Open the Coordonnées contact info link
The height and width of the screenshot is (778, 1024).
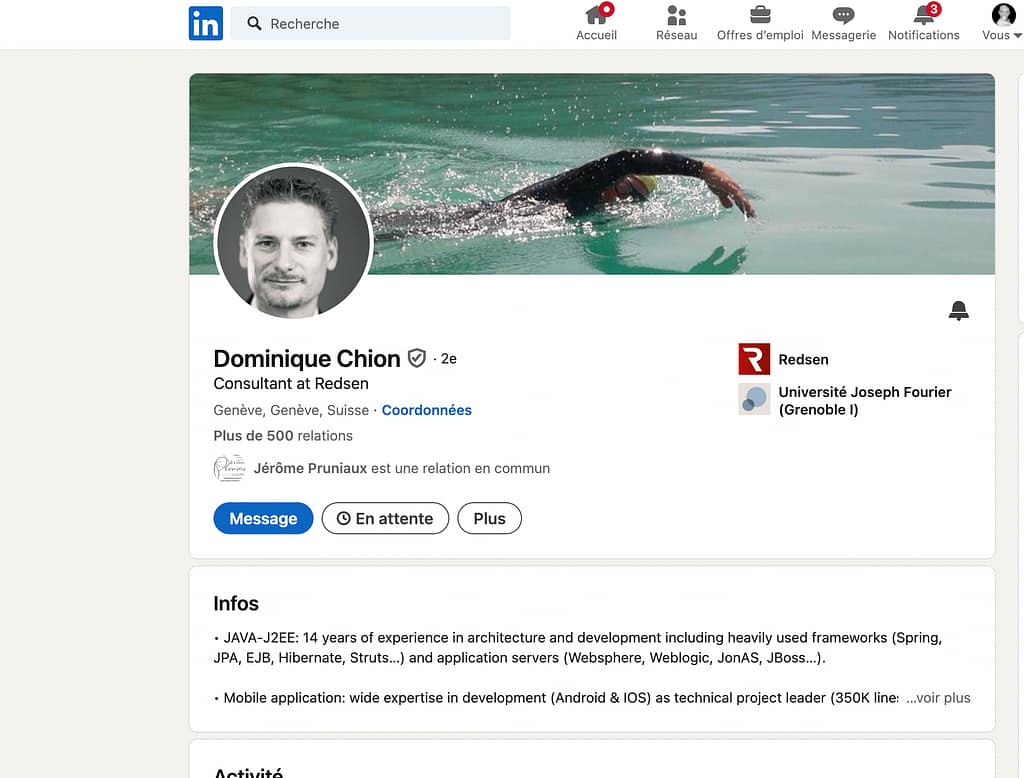coord(426,410)
